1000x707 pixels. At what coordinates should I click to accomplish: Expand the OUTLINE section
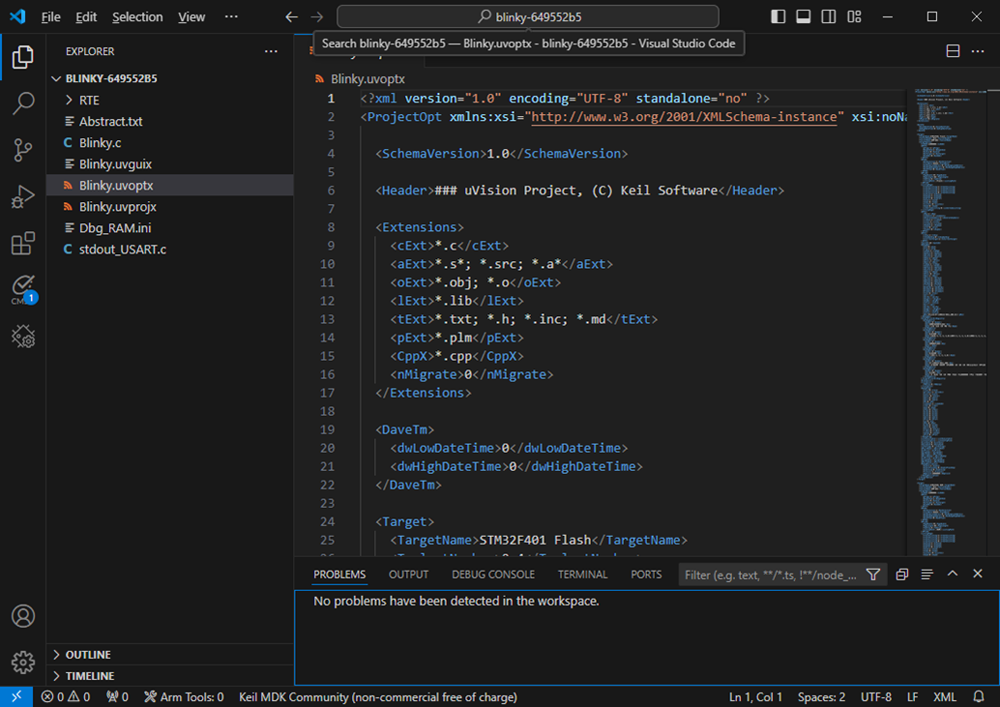tap(170, 655)
